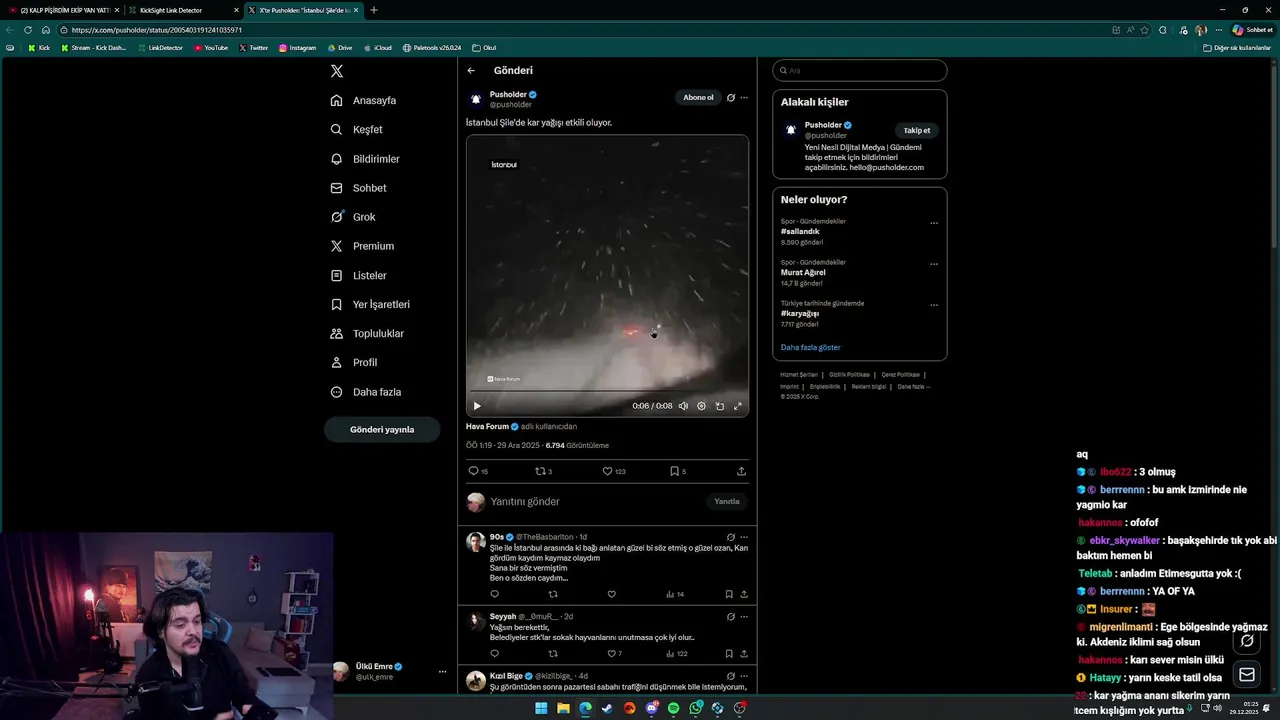Repost the main post (3 reposts)

[543, 471]
